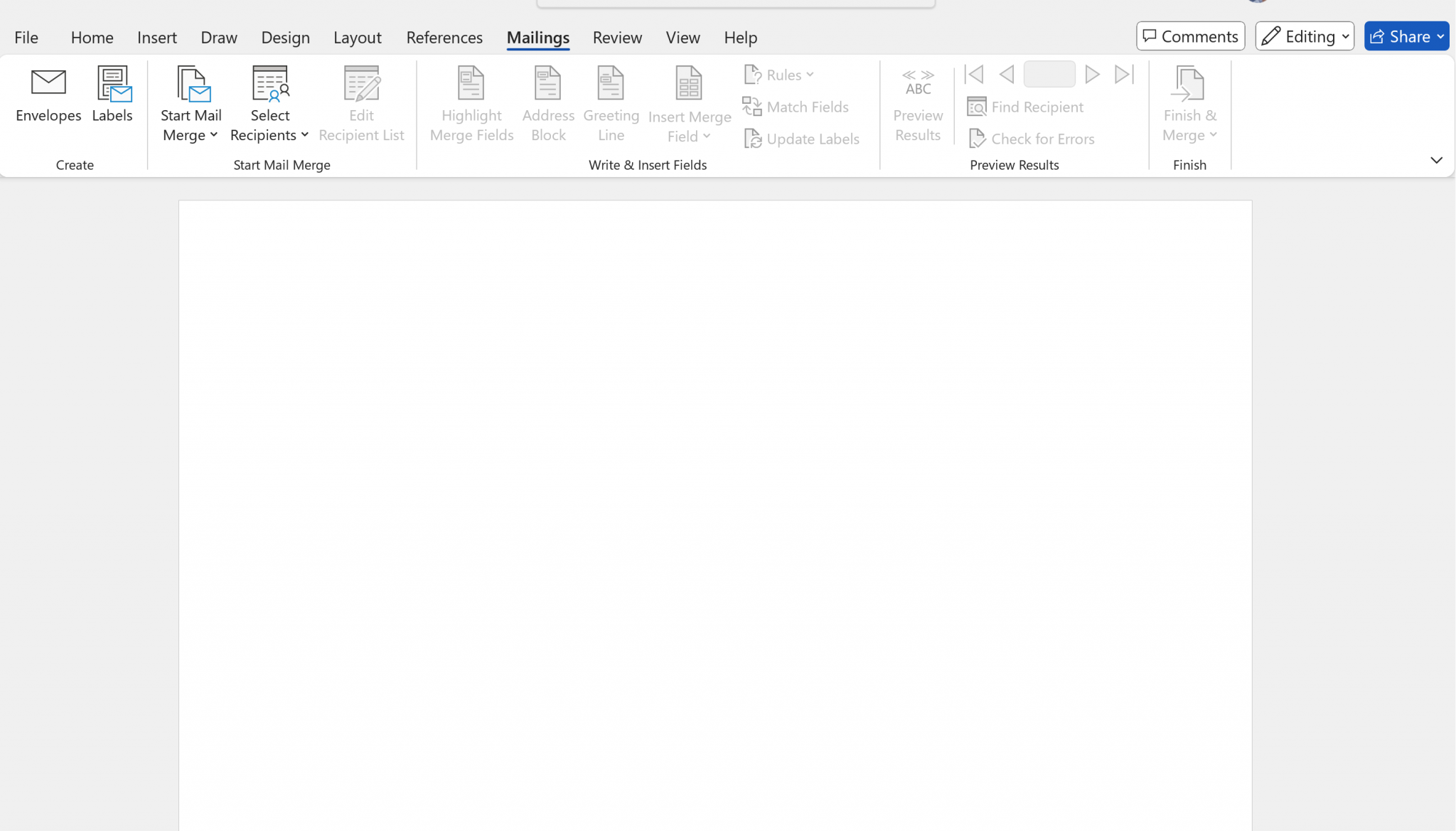
Task: Click the Share button
Action: pyautogui.click(x=1406, y=36)
